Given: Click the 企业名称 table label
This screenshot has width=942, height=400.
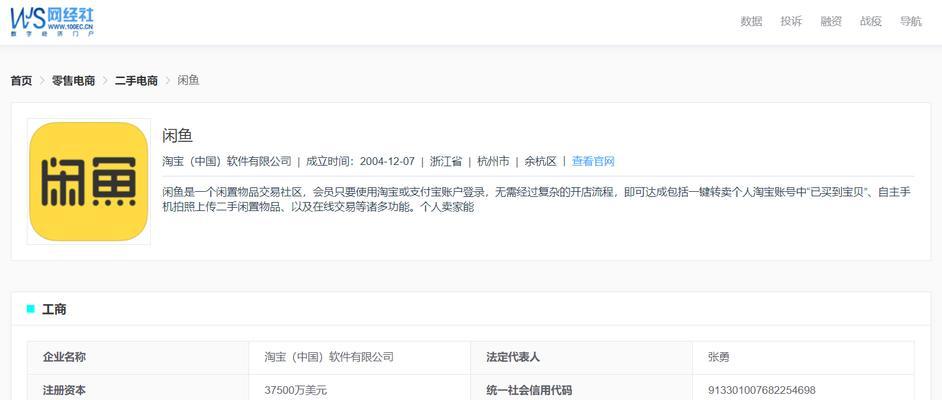Looking at the screenshot, I should click(64, 357).
